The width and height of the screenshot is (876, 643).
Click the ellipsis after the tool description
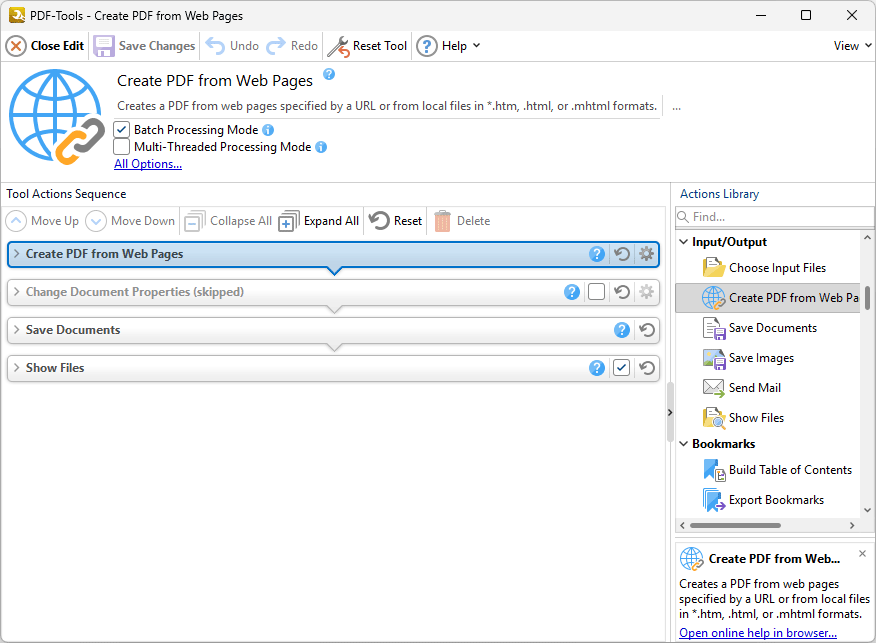[x=677, y=107]
